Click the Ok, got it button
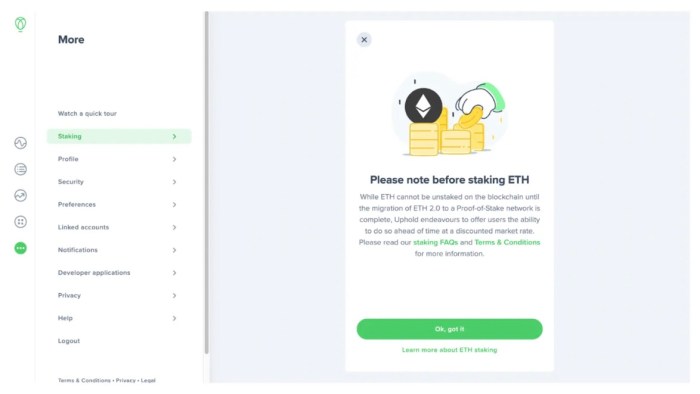The height and width of the screenshot is (394, 700). 450,329
